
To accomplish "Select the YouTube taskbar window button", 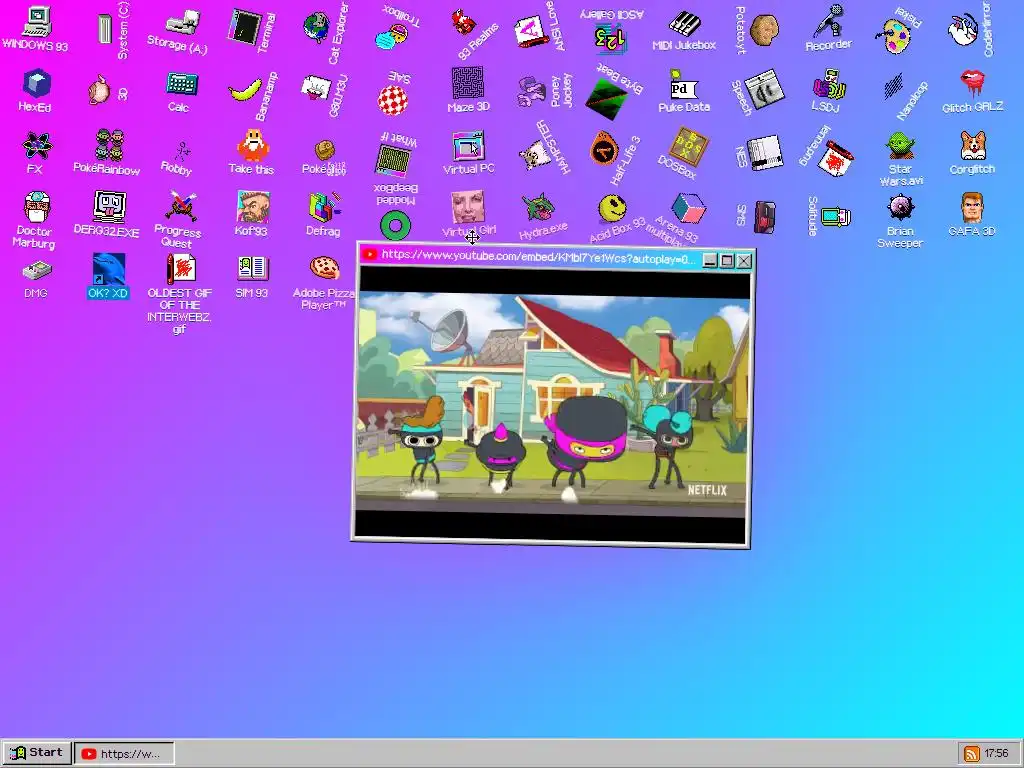I will (x=124, y=754).
